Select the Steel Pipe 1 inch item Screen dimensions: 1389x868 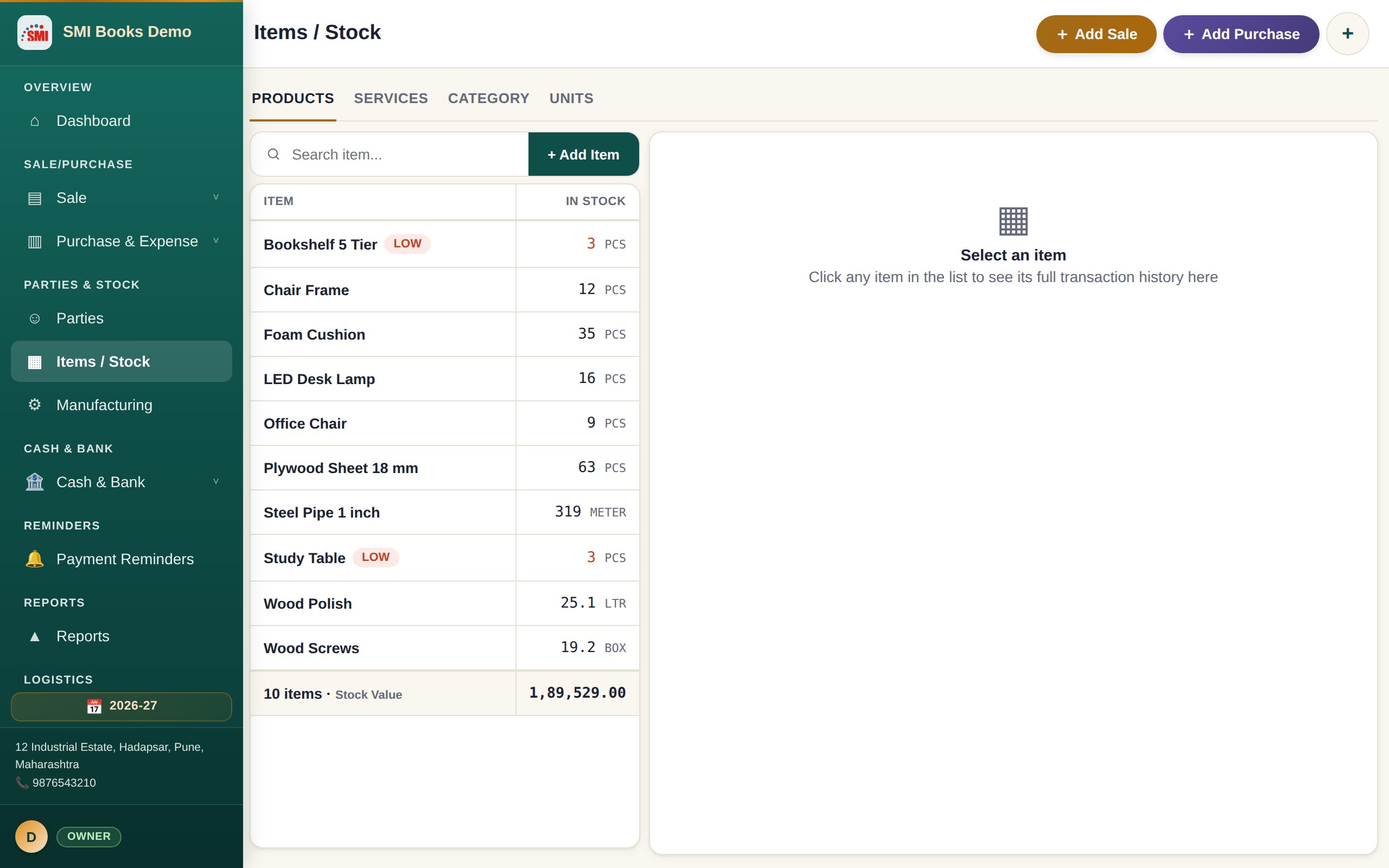point(445,513)
